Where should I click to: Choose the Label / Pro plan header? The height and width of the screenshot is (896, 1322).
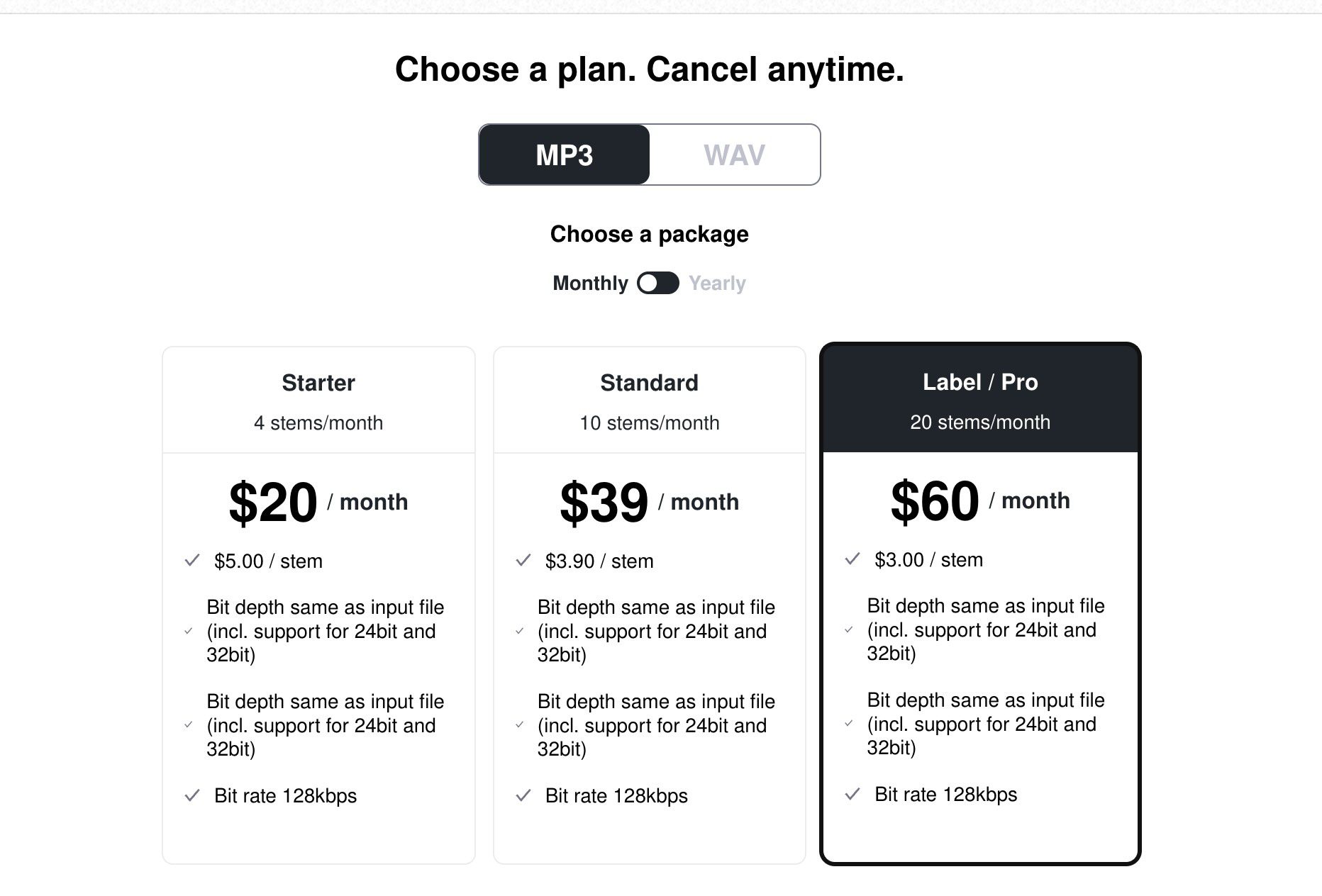coord(980,382)
